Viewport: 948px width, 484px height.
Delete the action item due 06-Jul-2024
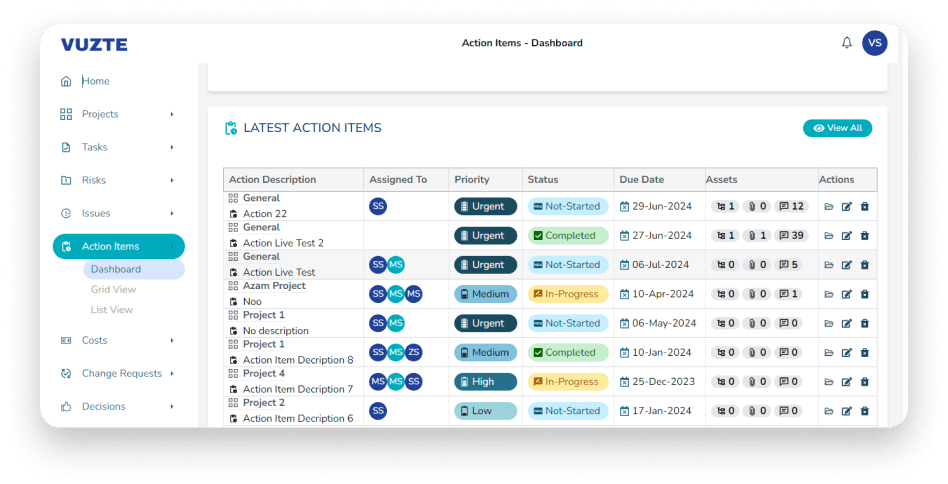(865, 265)
